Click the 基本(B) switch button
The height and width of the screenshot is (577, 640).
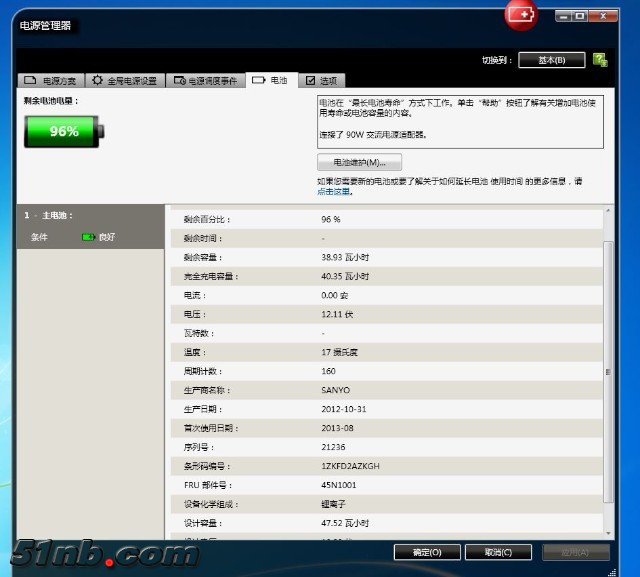[551, 60]
